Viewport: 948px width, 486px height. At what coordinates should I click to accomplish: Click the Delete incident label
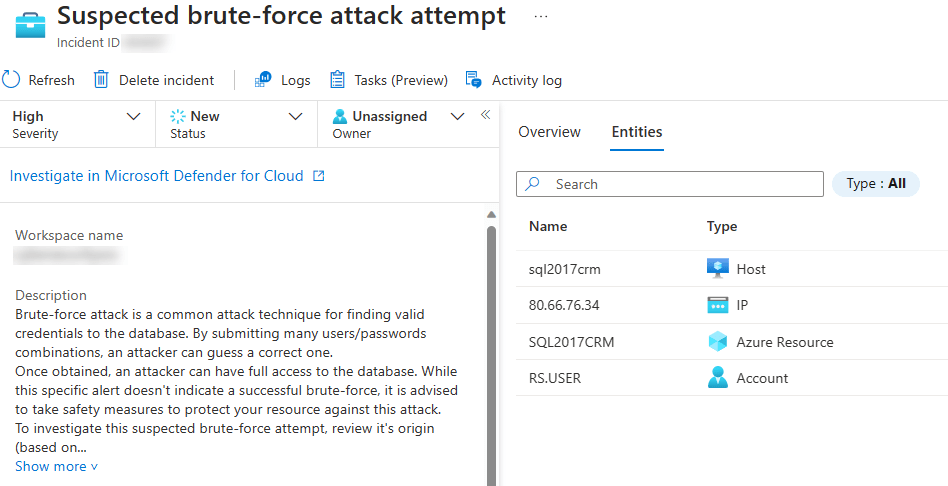pyautogui.click(x=166, y=80)
